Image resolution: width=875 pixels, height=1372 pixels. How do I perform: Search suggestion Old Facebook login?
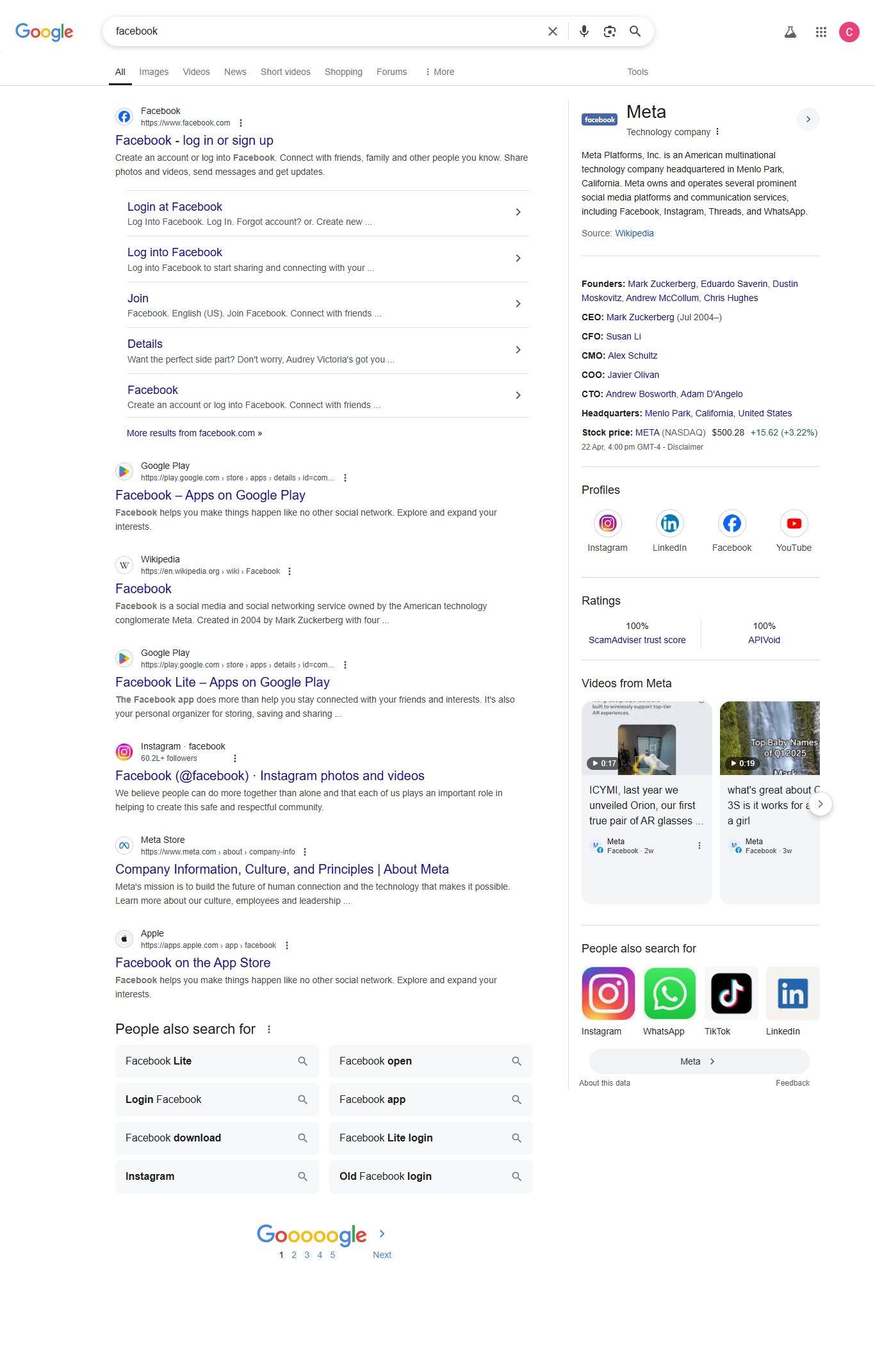(x=431, y=1177)
